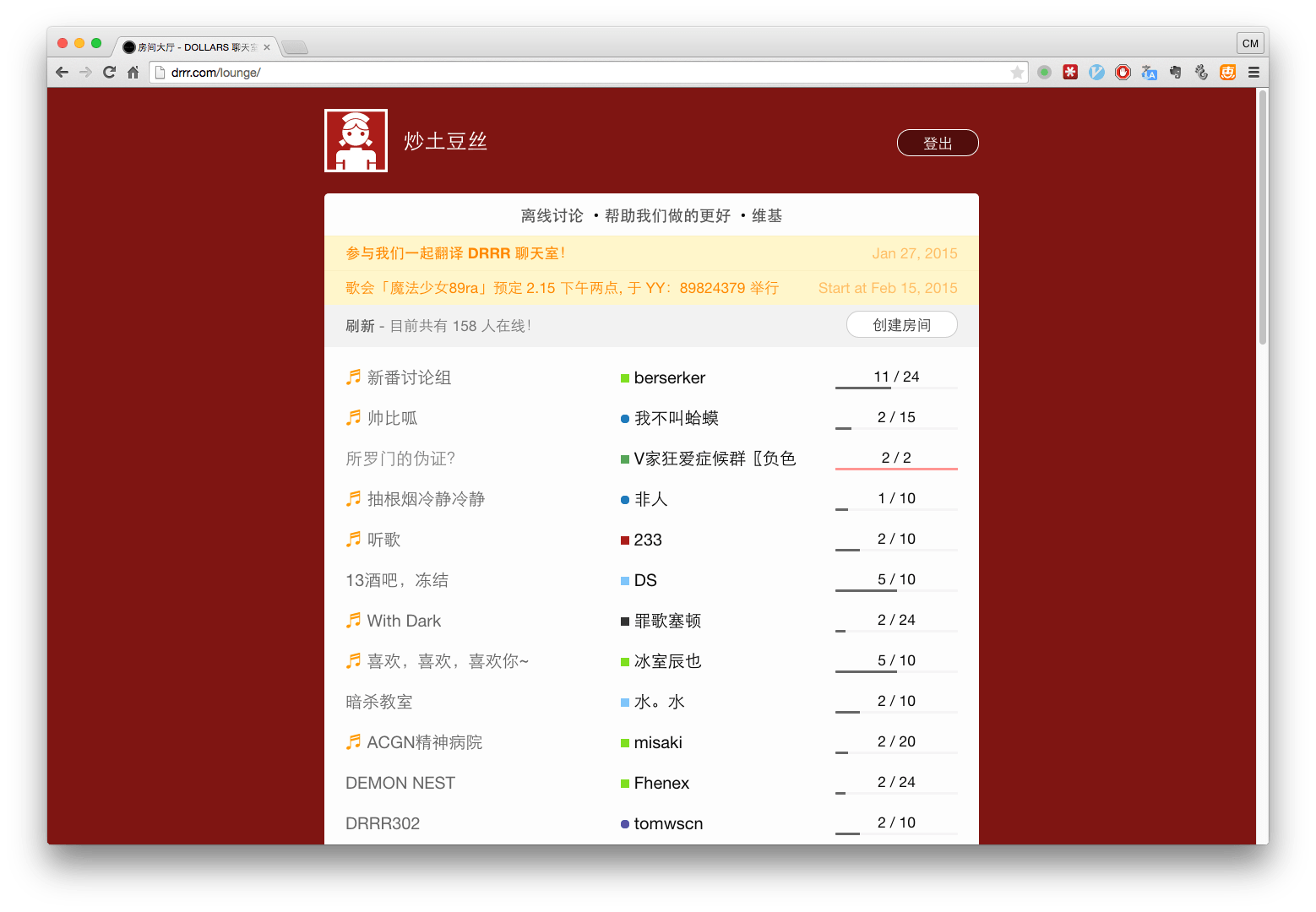This screenshot has width=1316, height=912.
Task: Click the address bar showing drrr.com/lounge/
Action: pyautogui.click(x=583, y=73)
